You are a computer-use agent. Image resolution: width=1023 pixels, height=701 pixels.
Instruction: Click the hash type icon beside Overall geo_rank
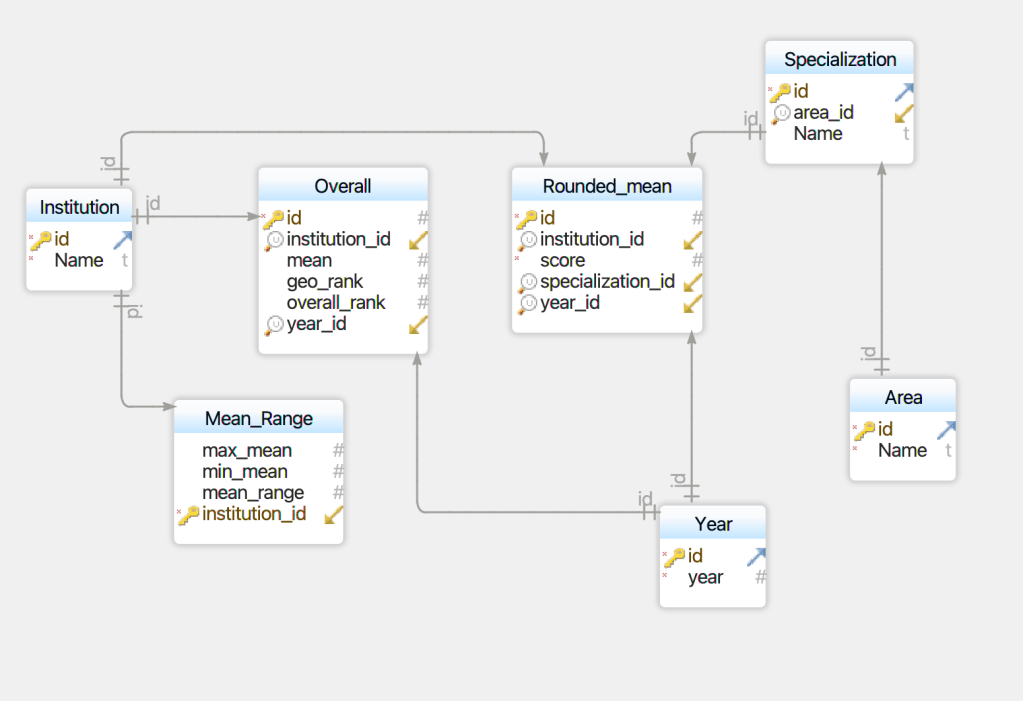coord(422,282)
